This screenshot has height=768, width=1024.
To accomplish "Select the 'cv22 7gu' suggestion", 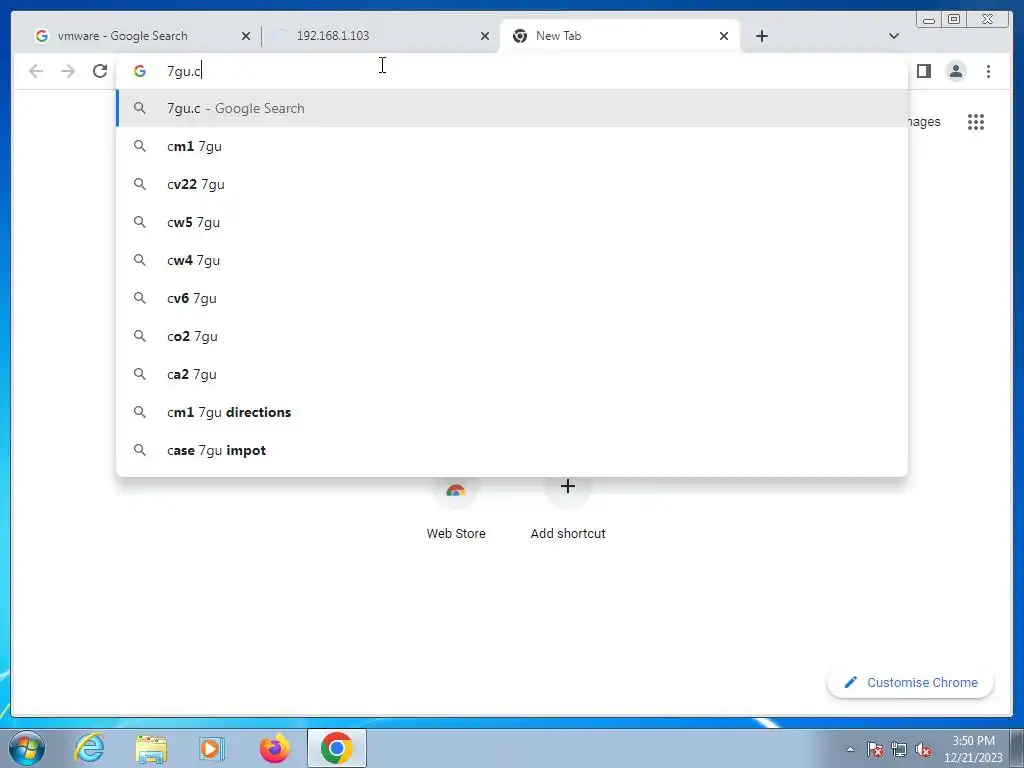I will click(x=512, y=184).
